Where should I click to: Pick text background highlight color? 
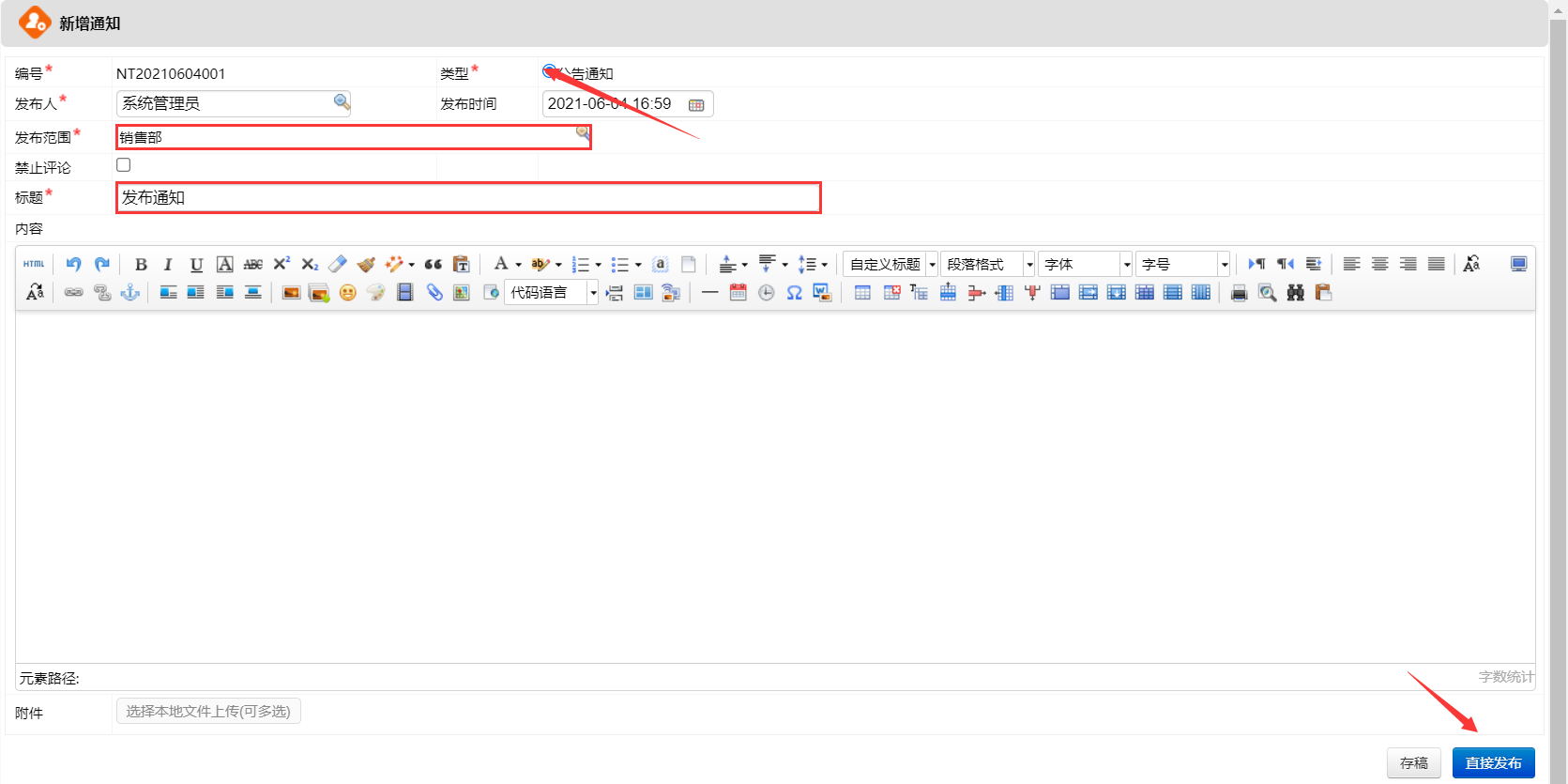(540, 264)
